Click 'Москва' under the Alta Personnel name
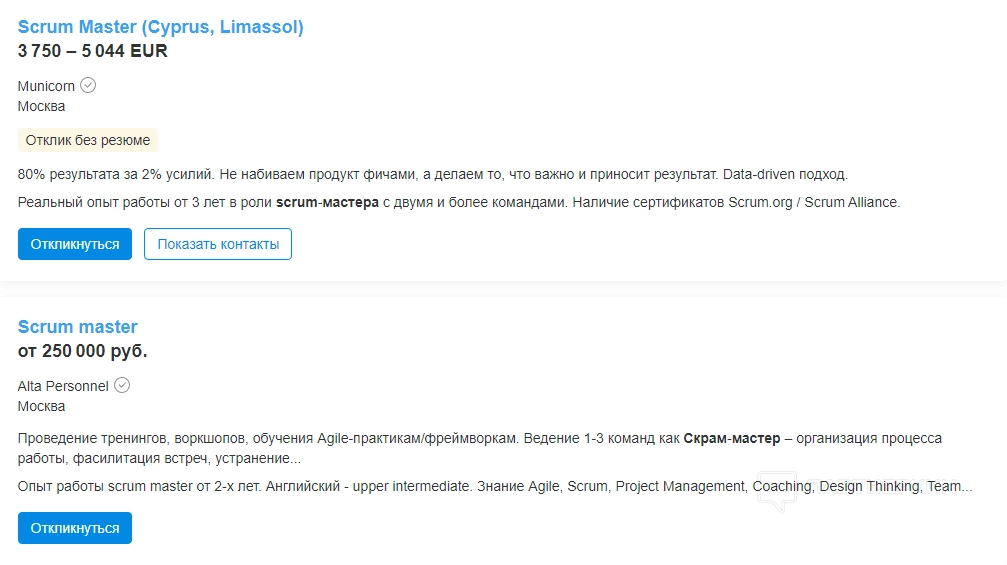 42,406
